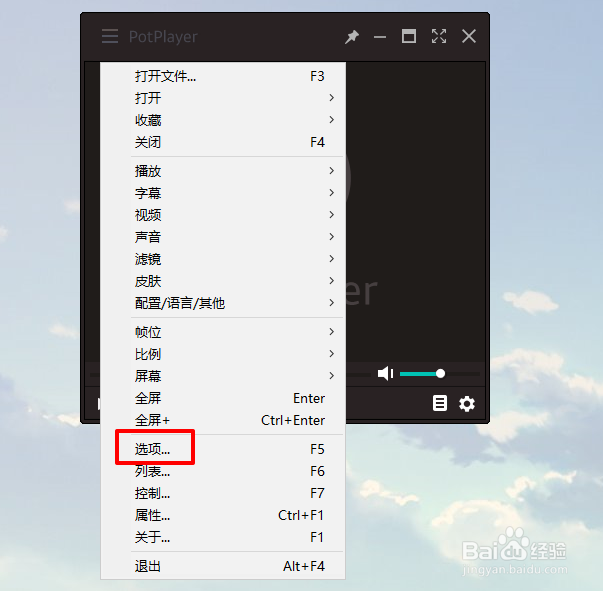This screenshot has height=591, width=603.
Task: Open the 比例 submenu
Action: pos(223,354)
